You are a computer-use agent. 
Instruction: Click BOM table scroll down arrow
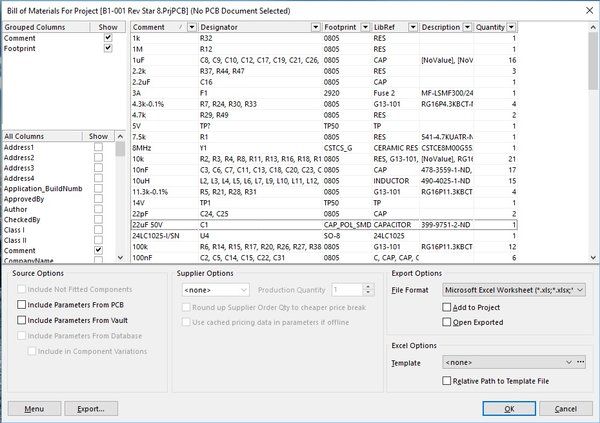coord(593,258)
